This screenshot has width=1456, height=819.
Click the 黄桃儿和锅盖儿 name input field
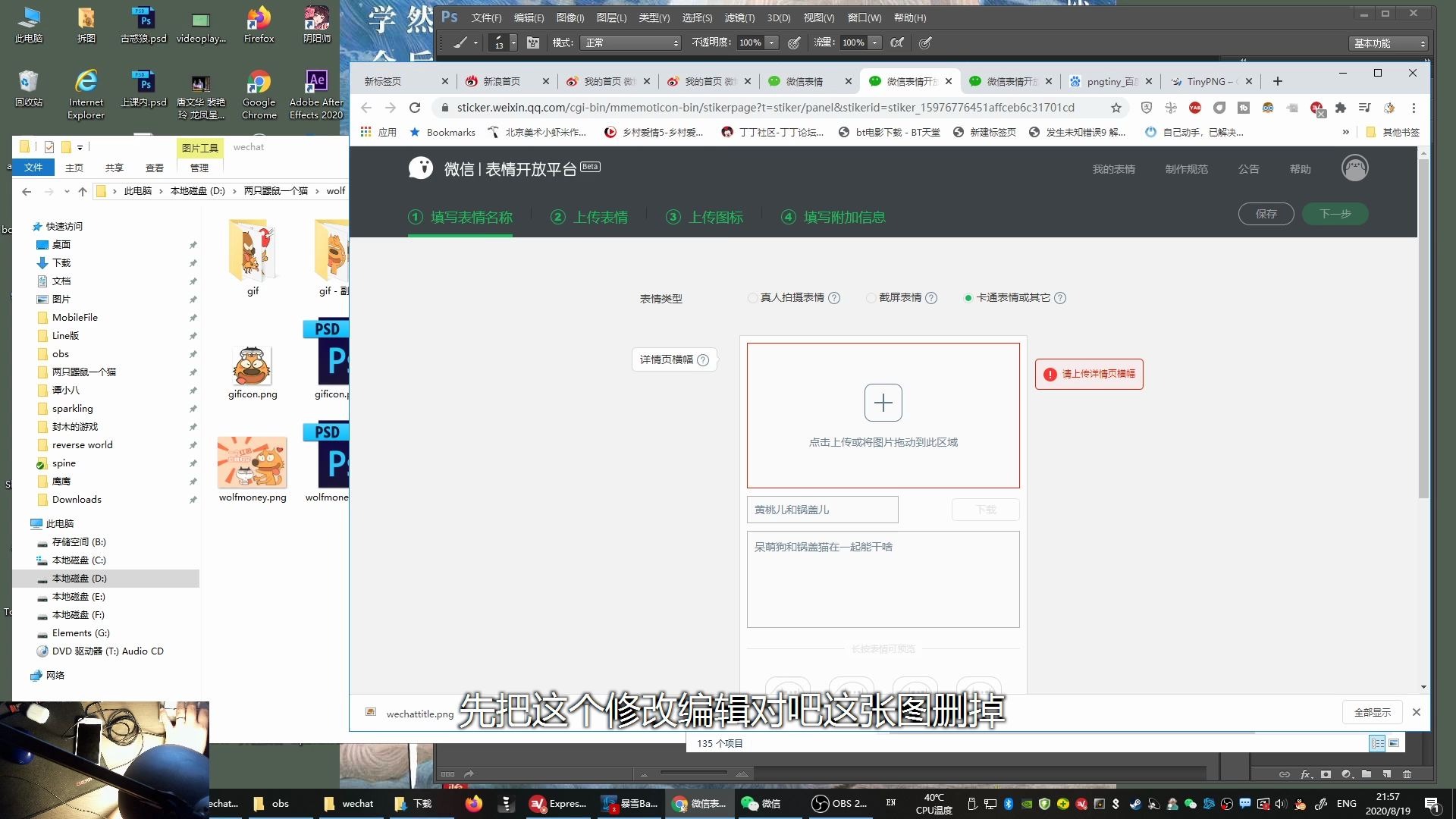coord(822,510)
